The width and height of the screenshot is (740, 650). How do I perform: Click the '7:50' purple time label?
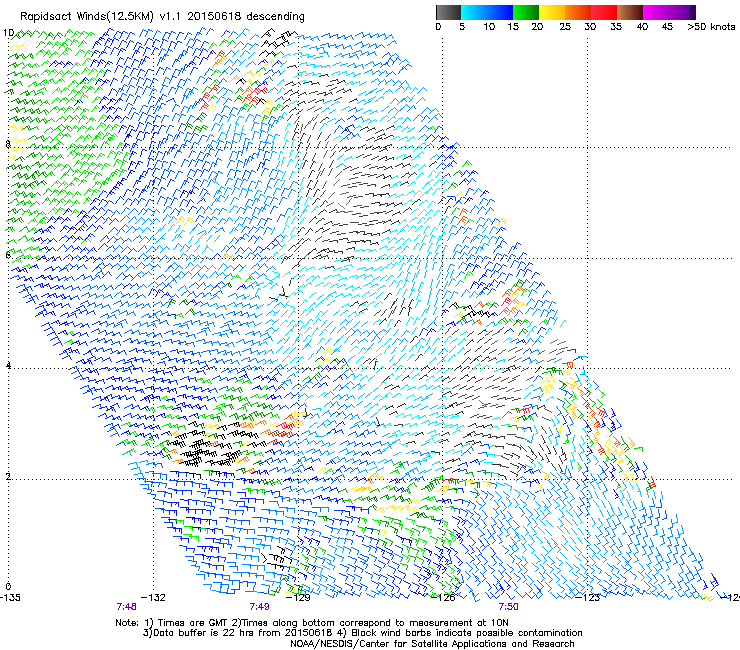tap(508, 607)
